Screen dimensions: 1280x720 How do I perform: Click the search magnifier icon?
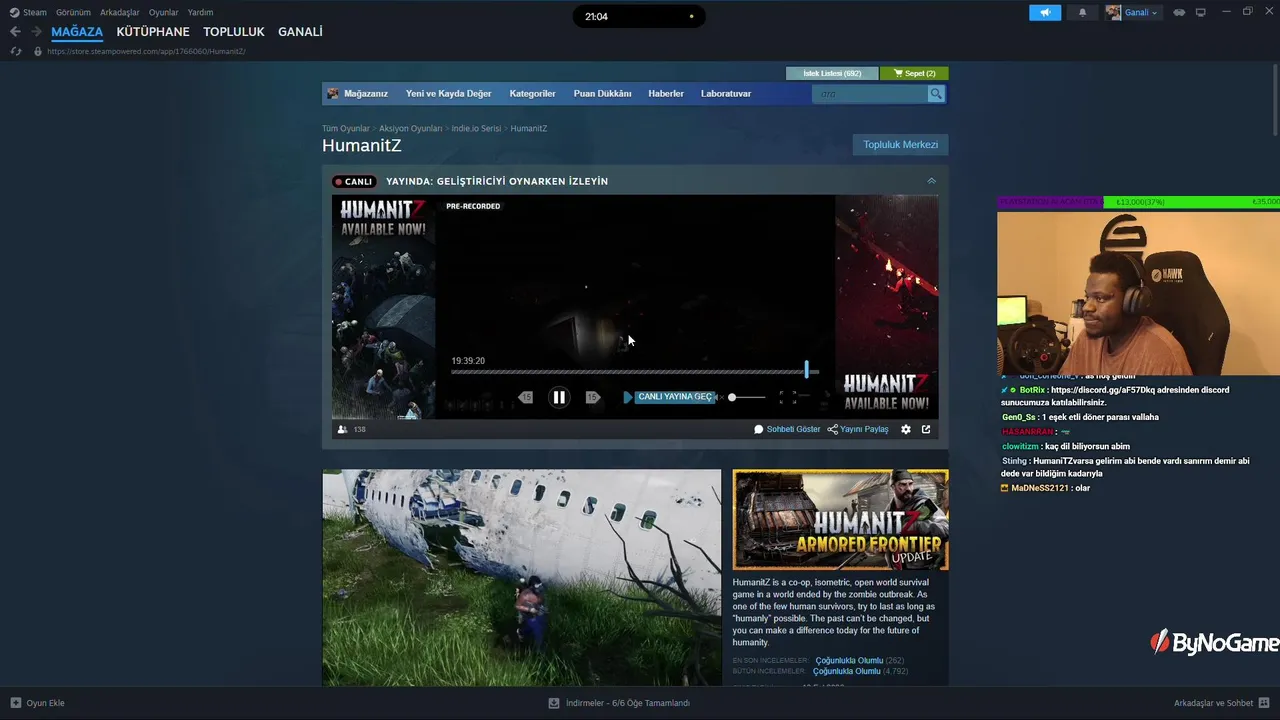click(936, 94)
